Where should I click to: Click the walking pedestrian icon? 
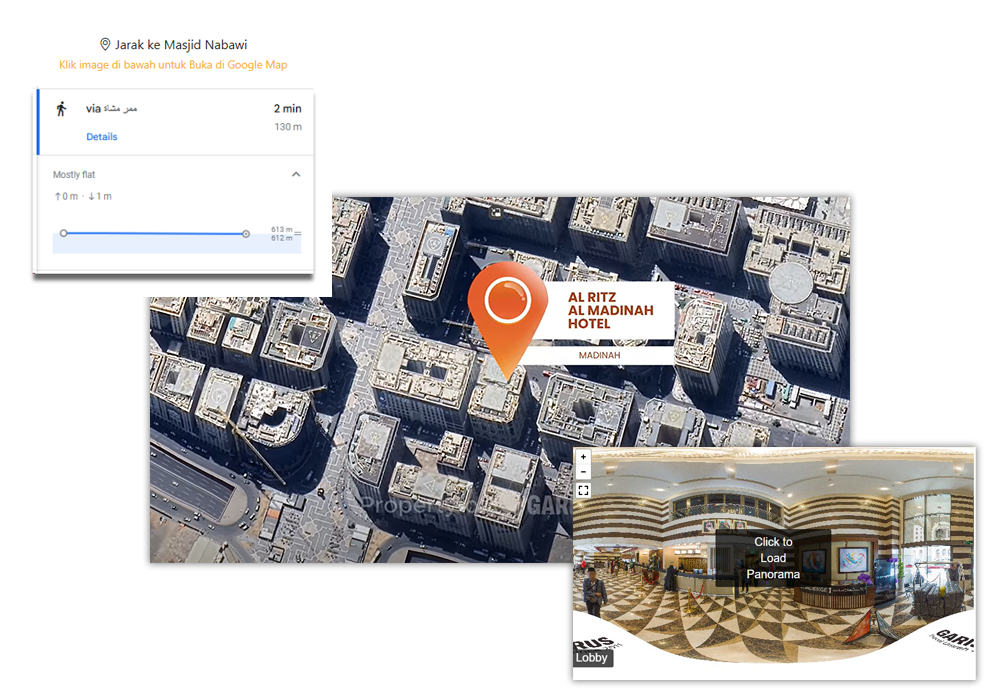tap(61, 109)
